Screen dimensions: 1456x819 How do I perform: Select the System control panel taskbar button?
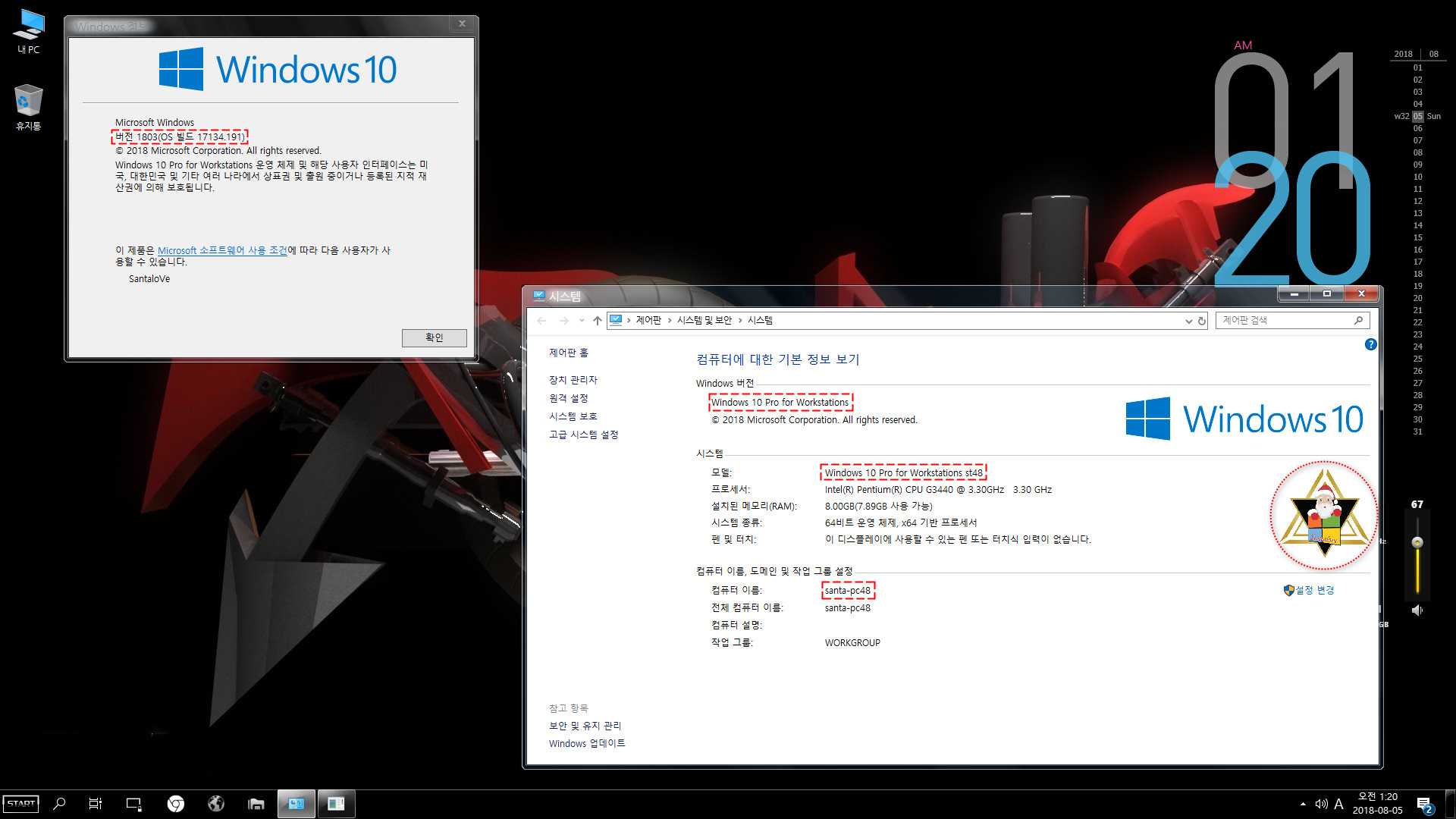click(x=297, y=804)
